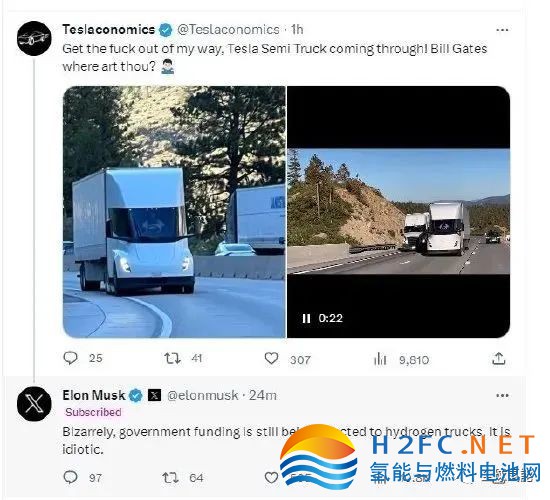Like the Teslaconomics tweet with heart icon
The width and height of the screenshot is (550, 500).
(271, 359)
